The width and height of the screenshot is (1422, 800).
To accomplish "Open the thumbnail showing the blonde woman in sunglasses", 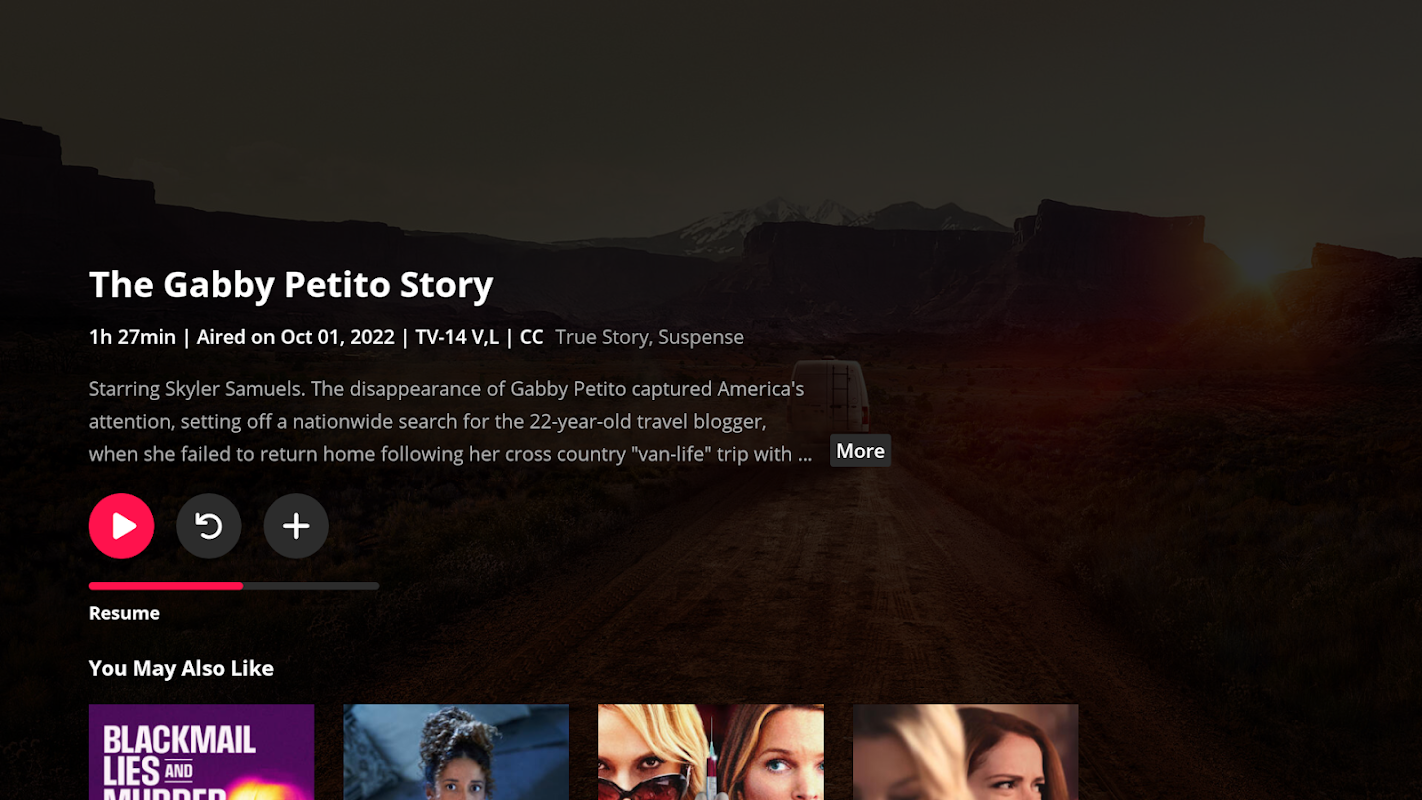I will [711, 752].
